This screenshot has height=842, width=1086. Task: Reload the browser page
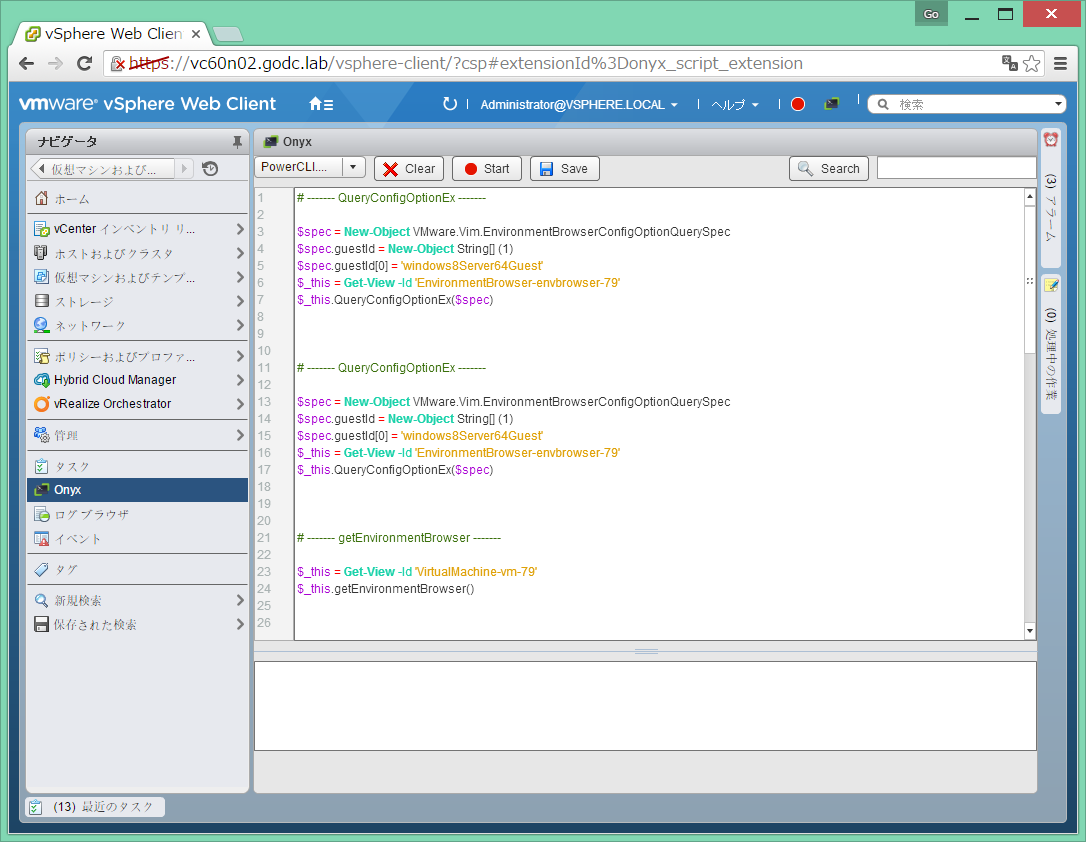tap(84, 63)
